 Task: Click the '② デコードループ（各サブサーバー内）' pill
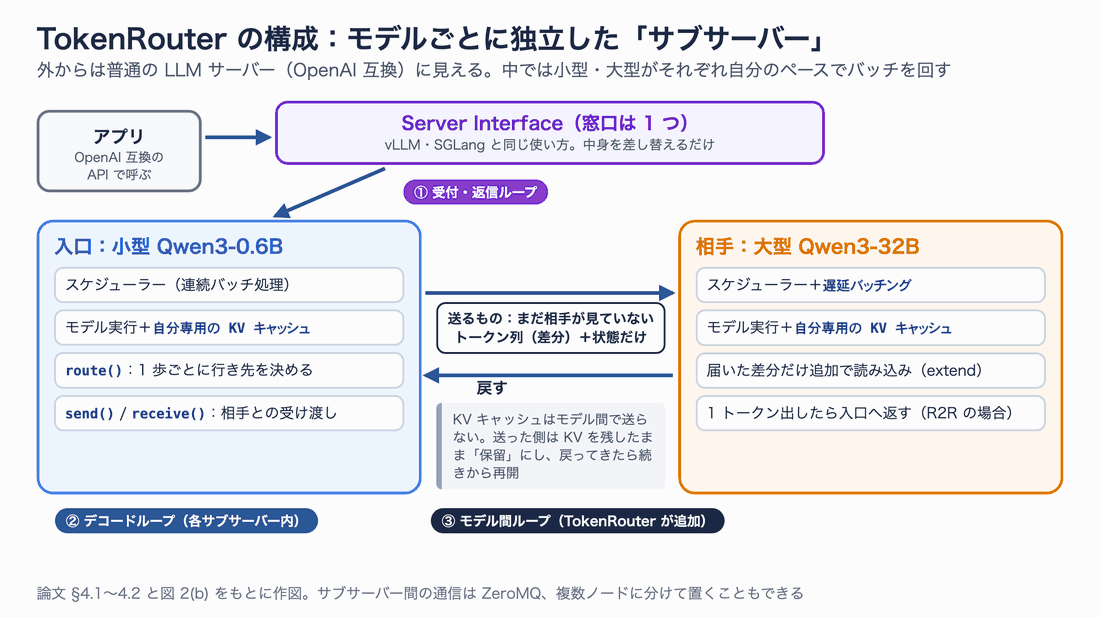187,521
